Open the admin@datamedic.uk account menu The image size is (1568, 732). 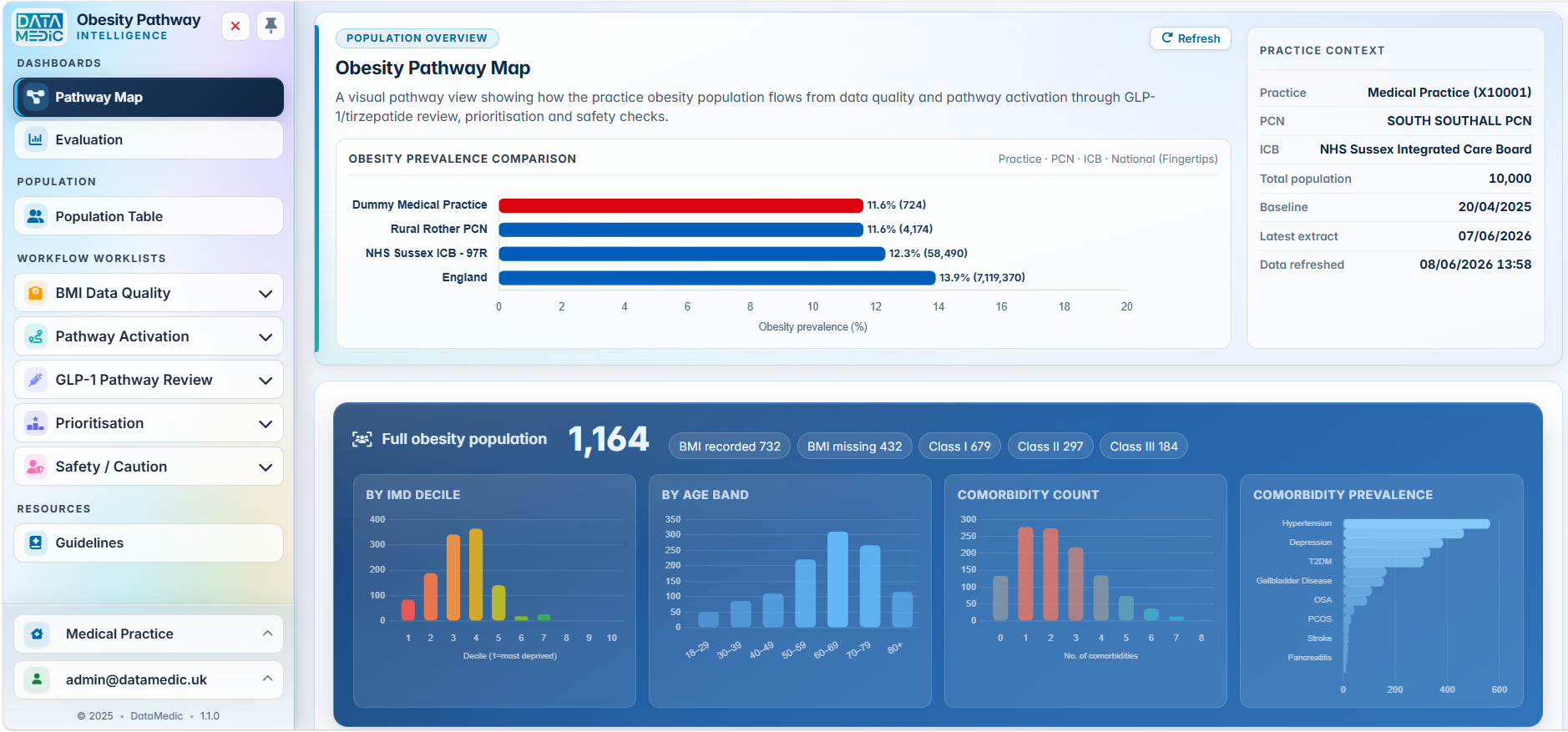[149, 679]
